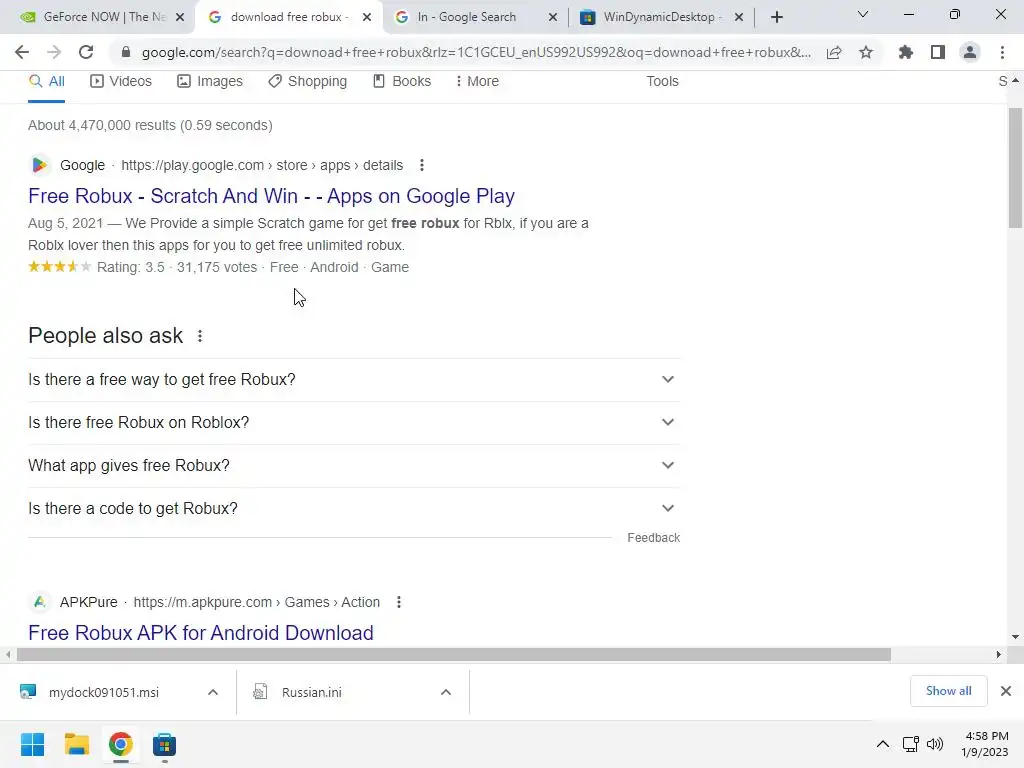This screenshot has height=768, width=1024.
Task: Open the More search filters menu
Action: [477, 81]
